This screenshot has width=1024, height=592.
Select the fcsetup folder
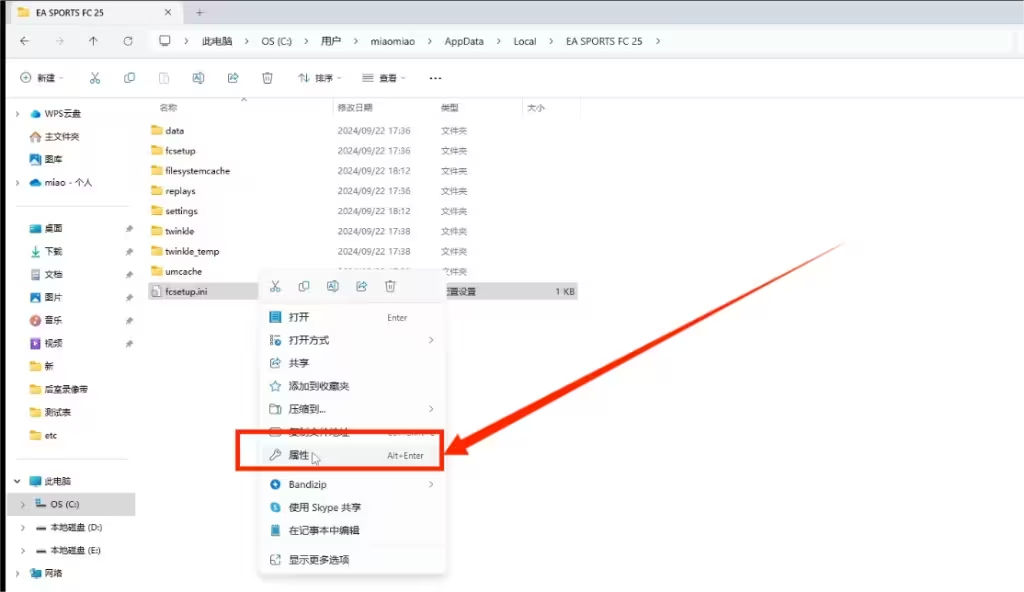(x=174, y=151)
